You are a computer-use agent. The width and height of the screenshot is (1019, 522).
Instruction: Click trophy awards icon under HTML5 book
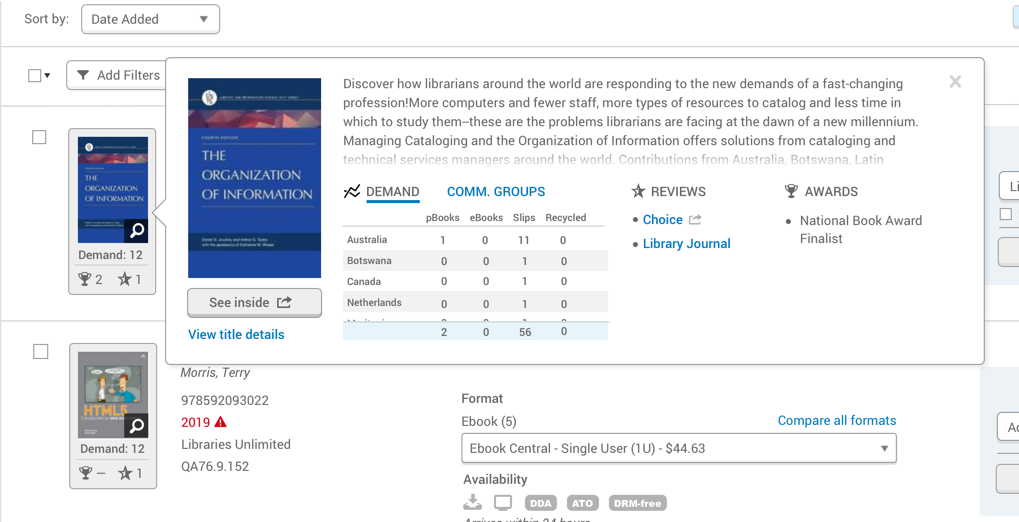point(84,473)
